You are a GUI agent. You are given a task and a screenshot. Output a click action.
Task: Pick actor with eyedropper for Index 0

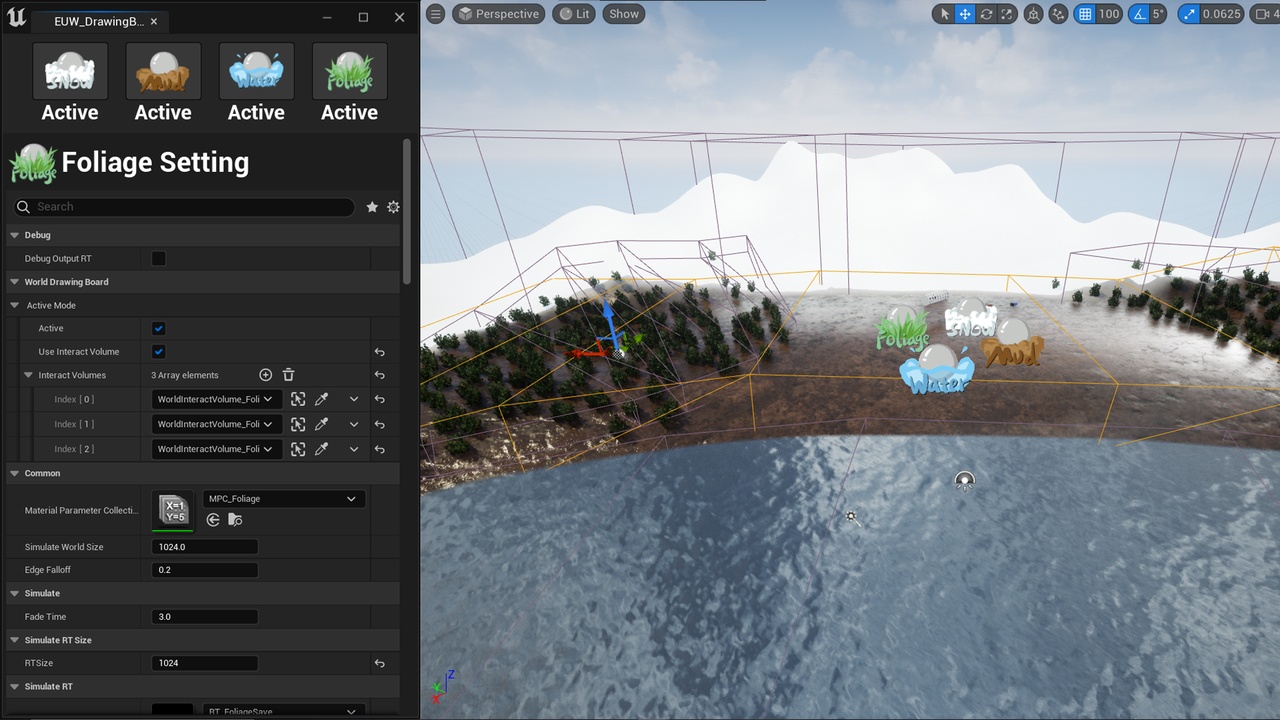tap(321, 399)
